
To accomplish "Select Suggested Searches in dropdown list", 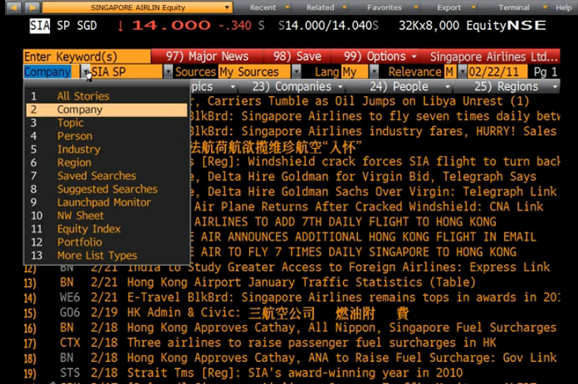I will point(107,189).
